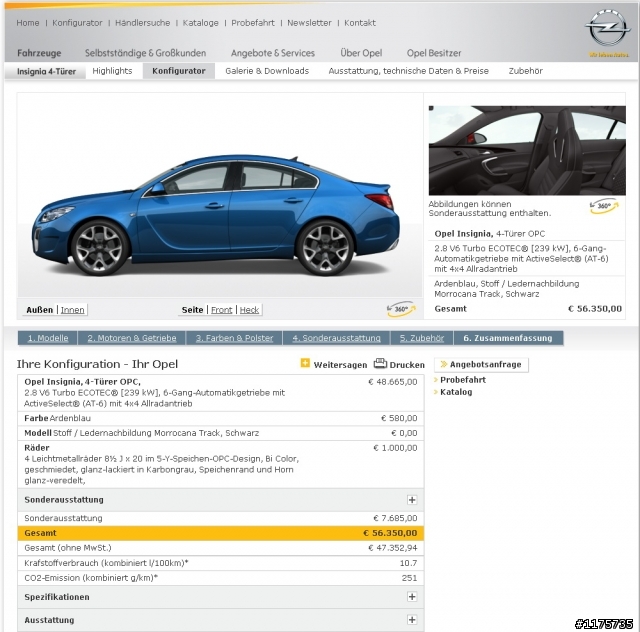Viewport: 640px width, 632px height.
Task: Click Farbe Ardenblau row
Action: coord(221,418)
